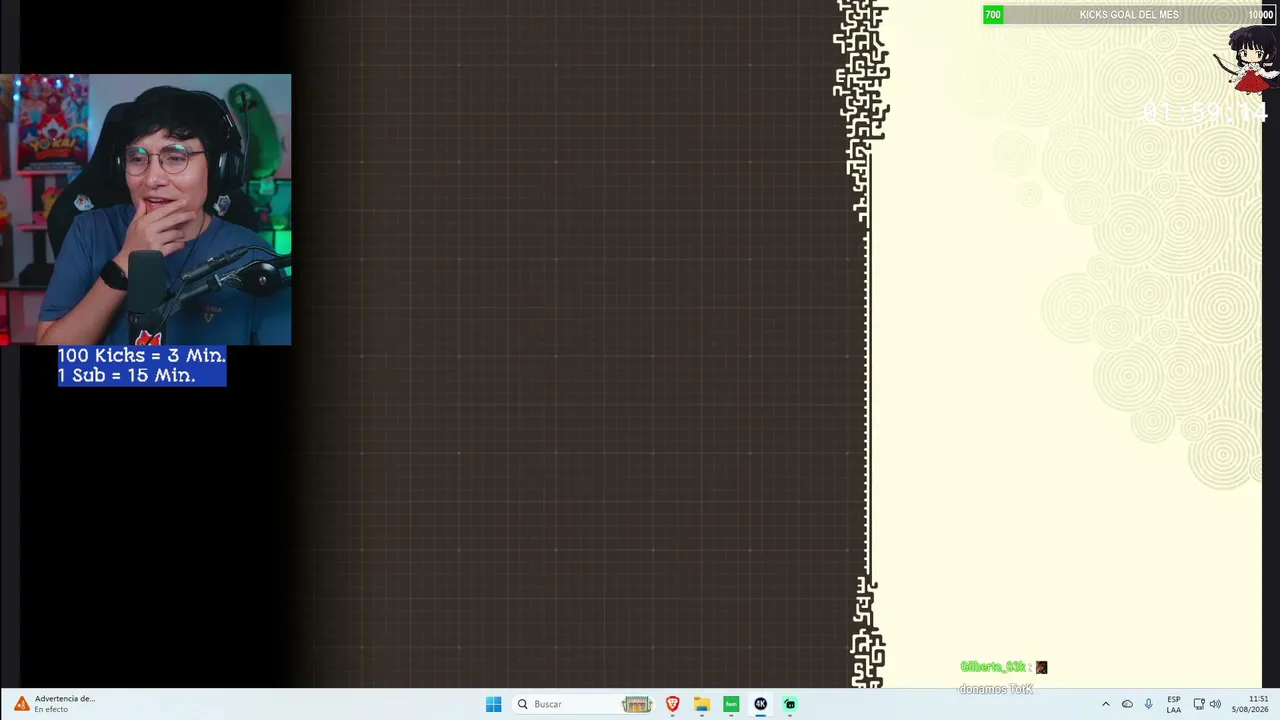Click the microphone tray icon
This screenshot has width=1280, height=720.
click(x=1148, y=704)
